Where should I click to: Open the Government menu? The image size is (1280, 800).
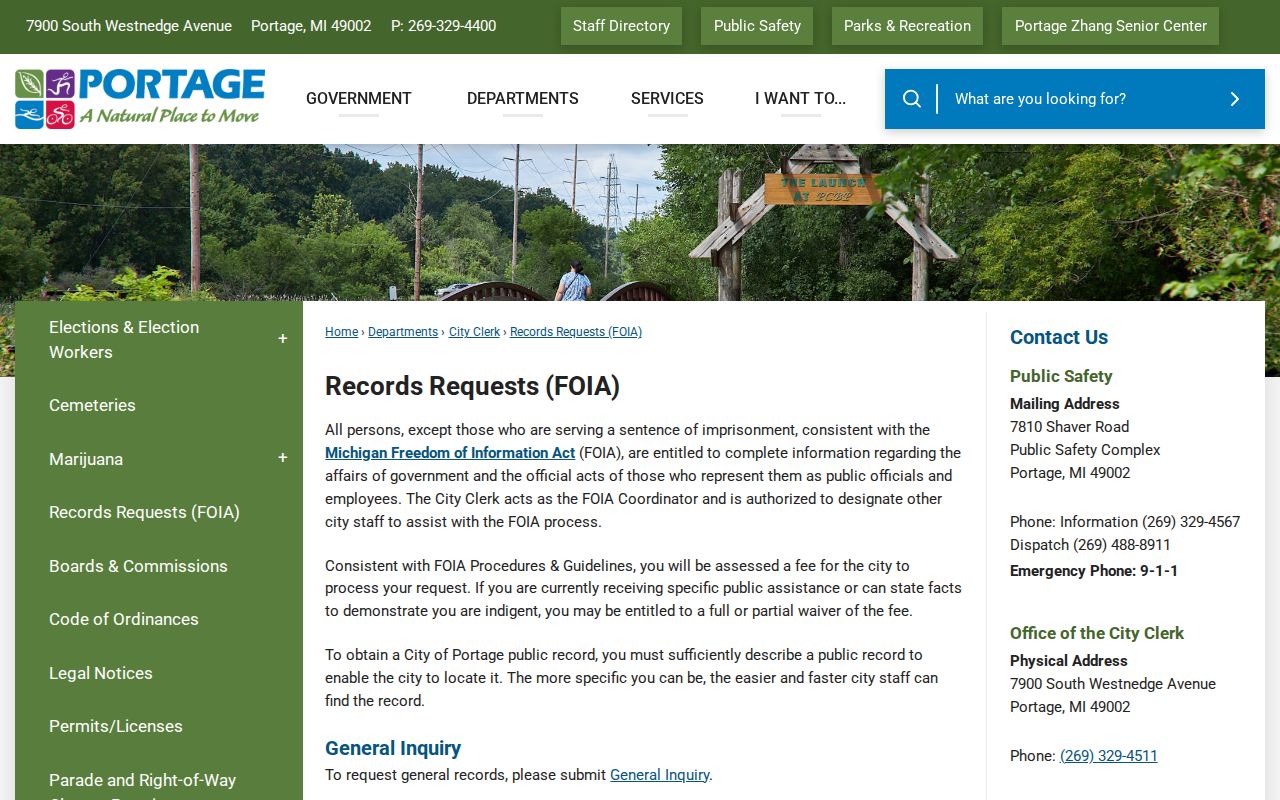[358, 98]
